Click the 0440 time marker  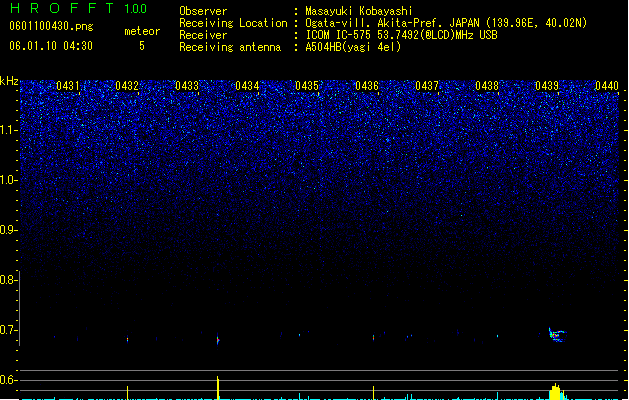coord(607,86)
